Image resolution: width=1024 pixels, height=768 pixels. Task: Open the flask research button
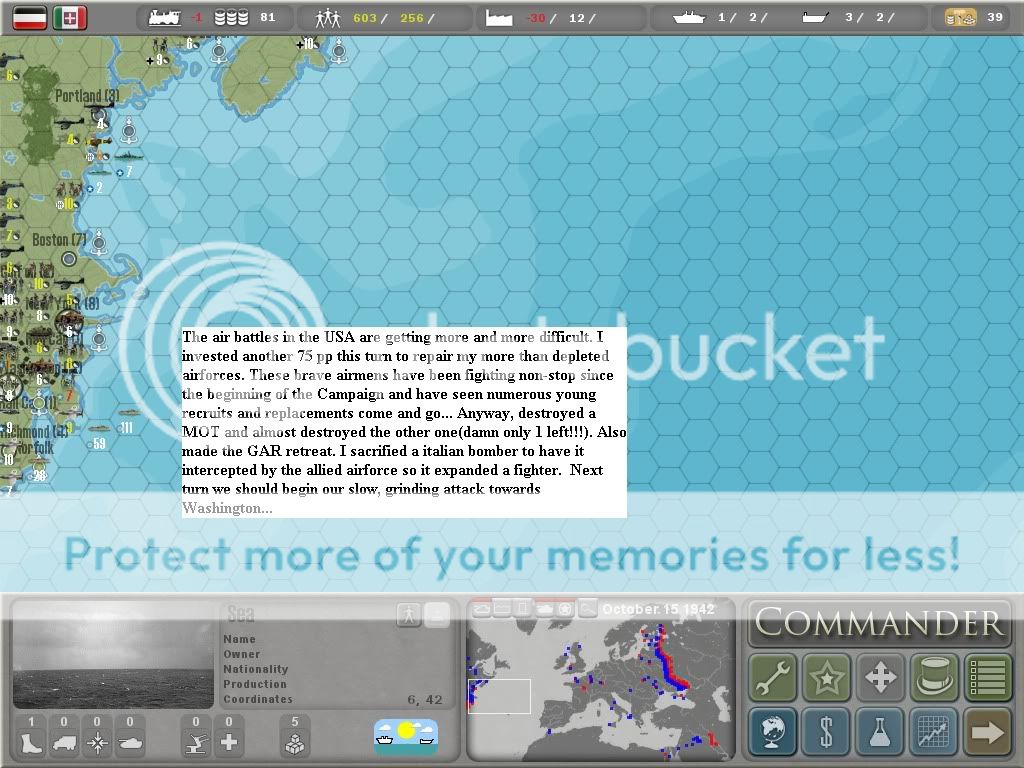click(880, 731)
